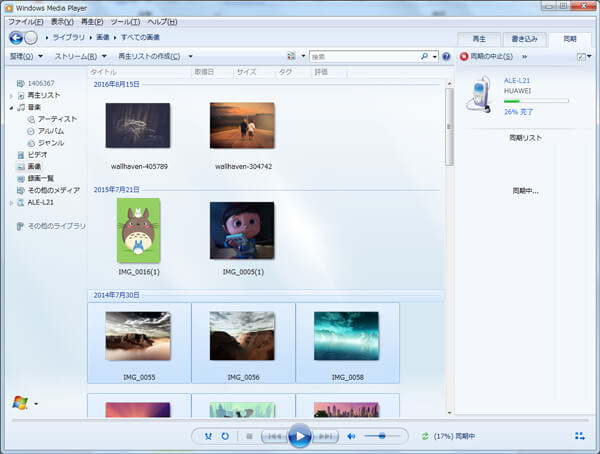Select アルバム in the library tree

[51, 131]
